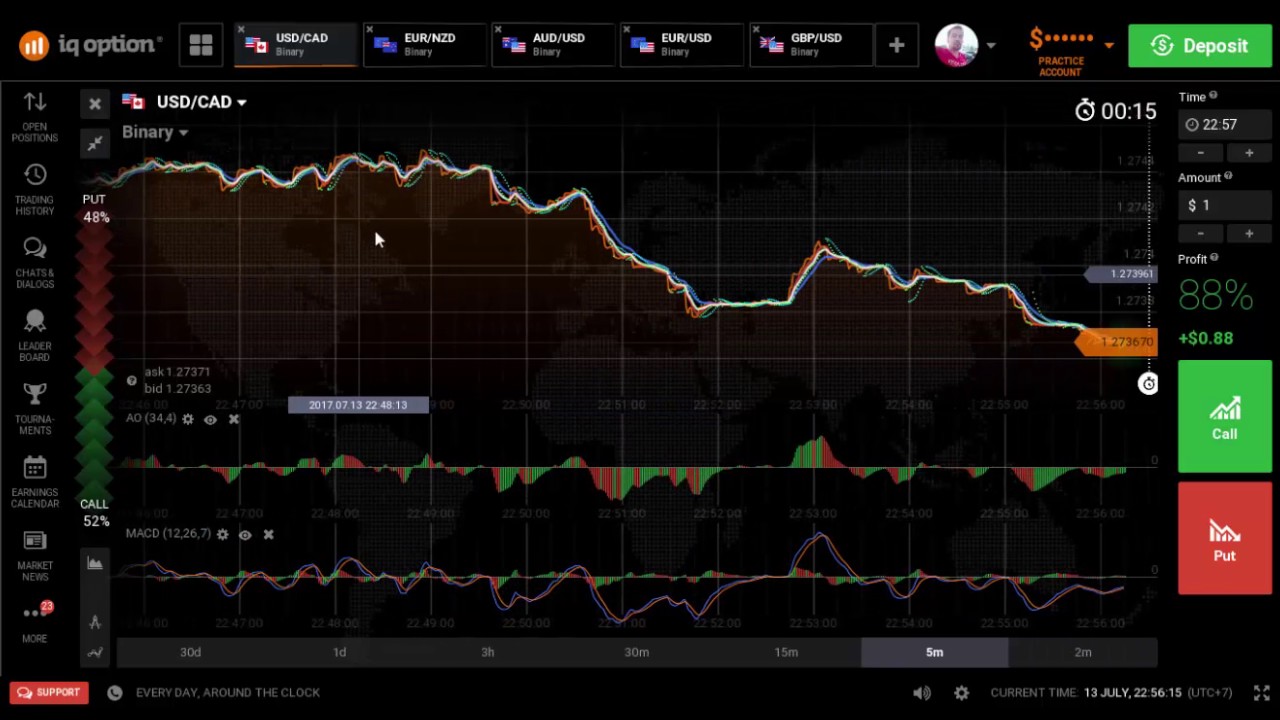Image resolution: width=1280 pixels, height=720 pixels.
Task: Decrease expiration time with minus
Action: pyautogui.click(x=1201, y=153)
